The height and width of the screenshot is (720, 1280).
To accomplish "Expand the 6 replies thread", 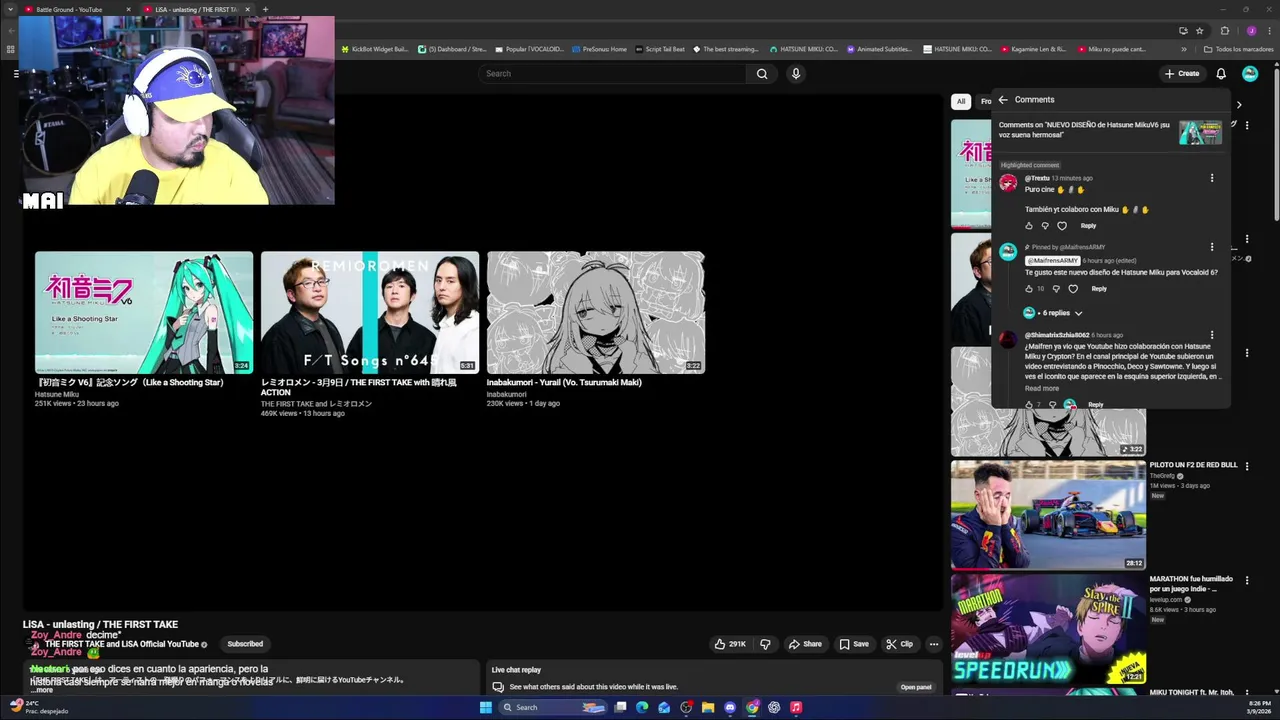I will tap(1053, 313).
